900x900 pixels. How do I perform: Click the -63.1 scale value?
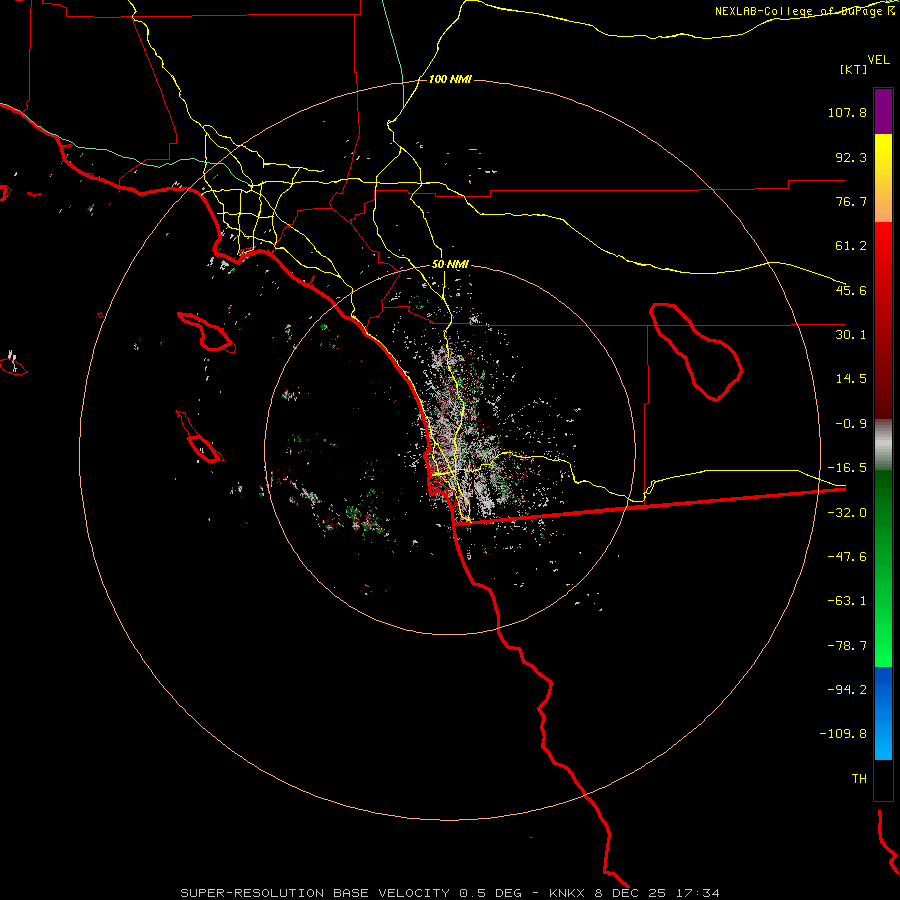pyautogui.click(x=847, y=601)
